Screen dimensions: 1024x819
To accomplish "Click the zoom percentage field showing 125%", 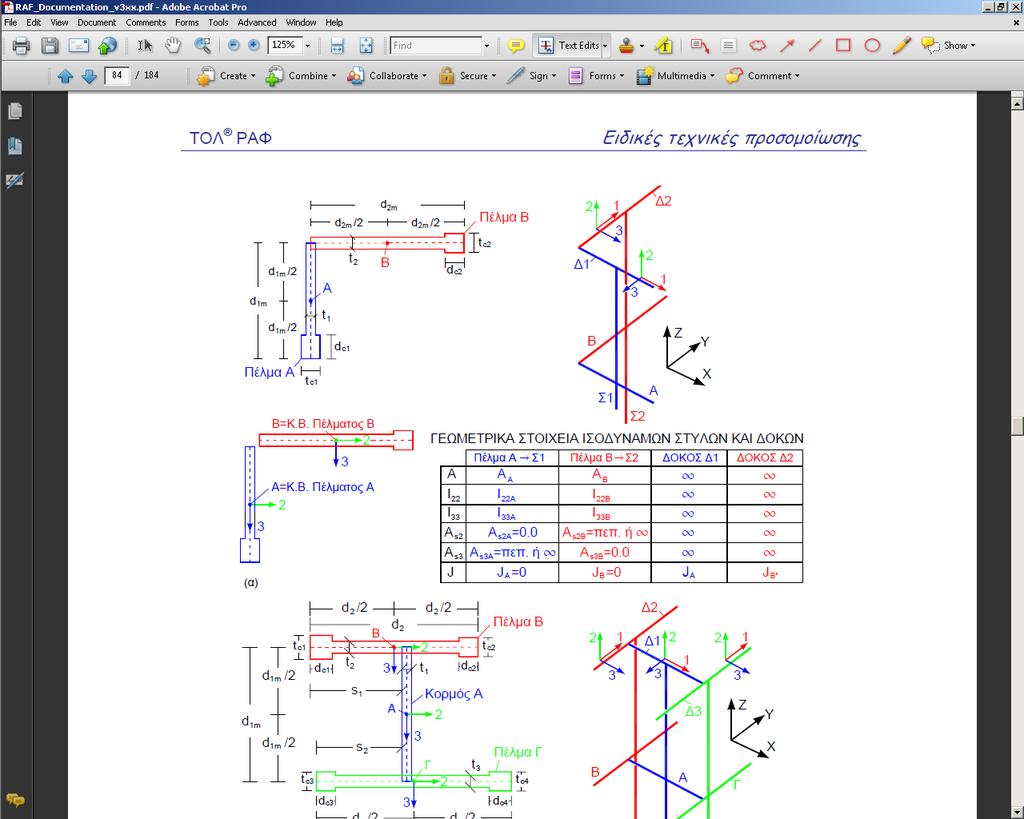I will pyautogui.click(x=285, y=46).
